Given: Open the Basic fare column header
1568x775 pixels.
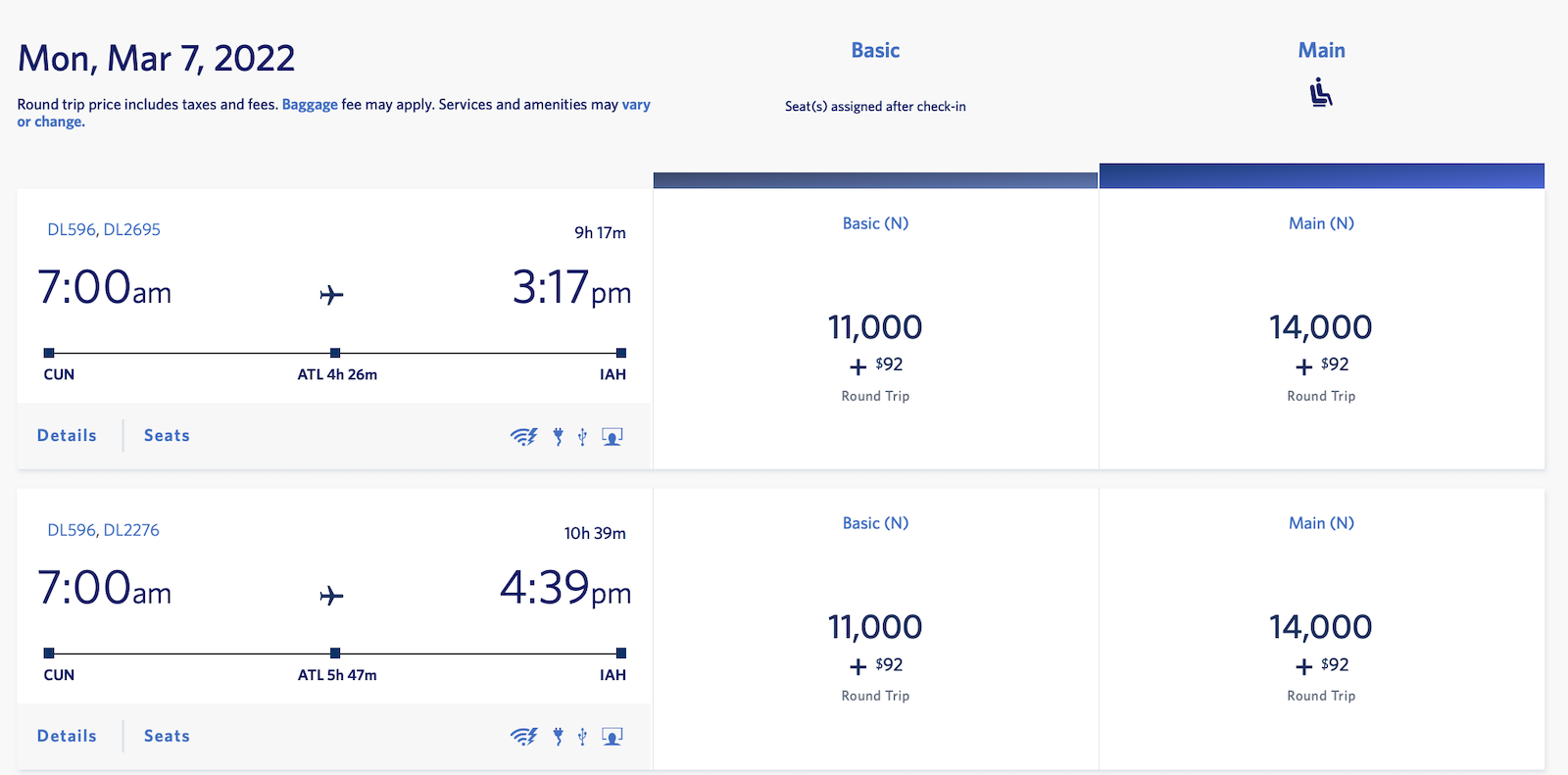Looking at the screenshot, I should click(875, 51).
